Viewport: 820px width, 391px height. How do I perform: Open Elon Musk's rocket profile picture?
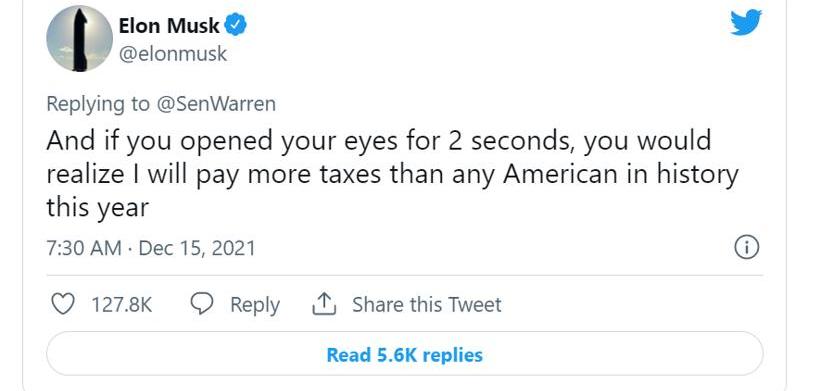[x=79, y=39]
